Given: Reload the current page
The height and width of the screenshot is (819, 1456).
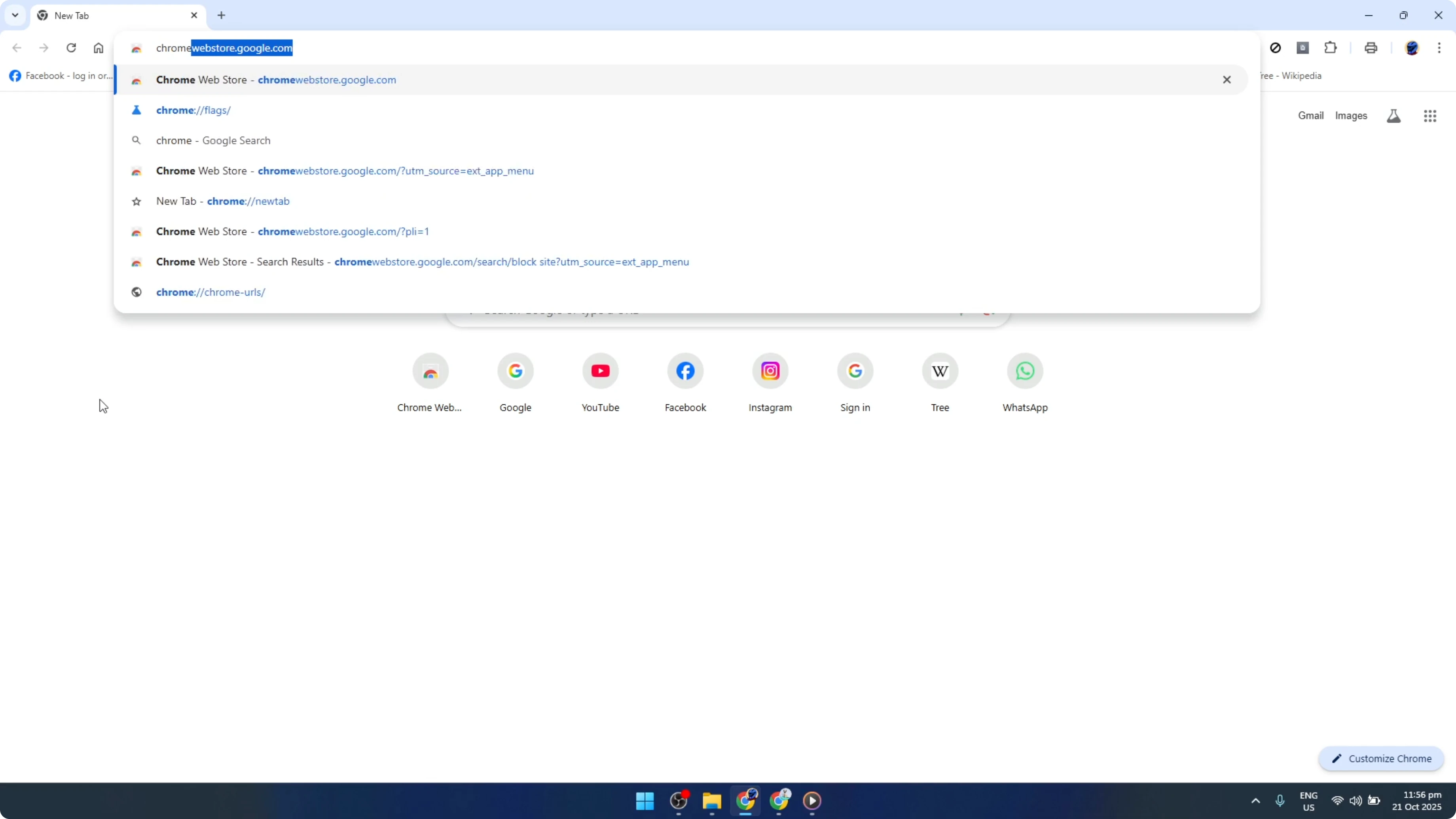Looking at the screenshot, I should point(71,48).
